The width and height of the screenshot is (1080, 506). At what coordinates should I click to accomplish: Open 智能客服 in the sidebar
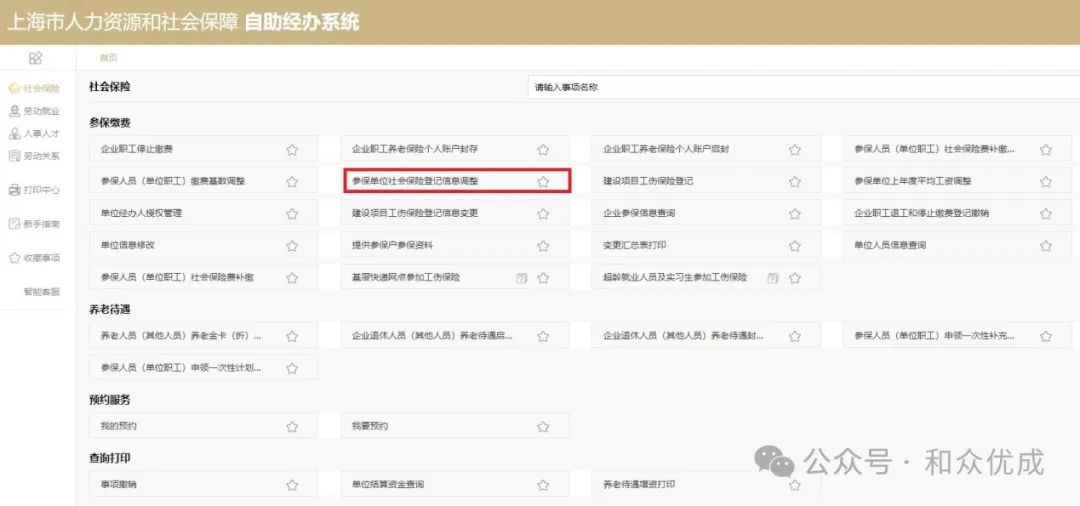tap(41, 292)
